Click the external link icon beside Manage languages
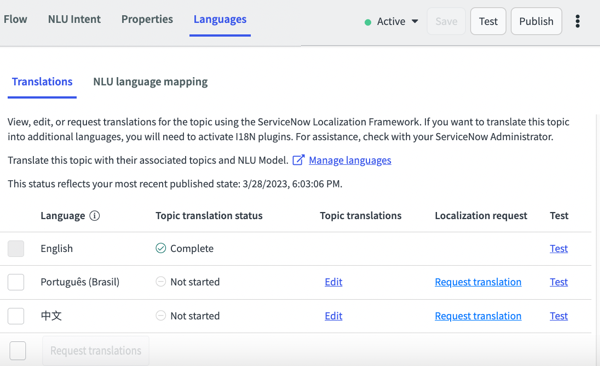The image size is (600, 366). coord(298,160)
